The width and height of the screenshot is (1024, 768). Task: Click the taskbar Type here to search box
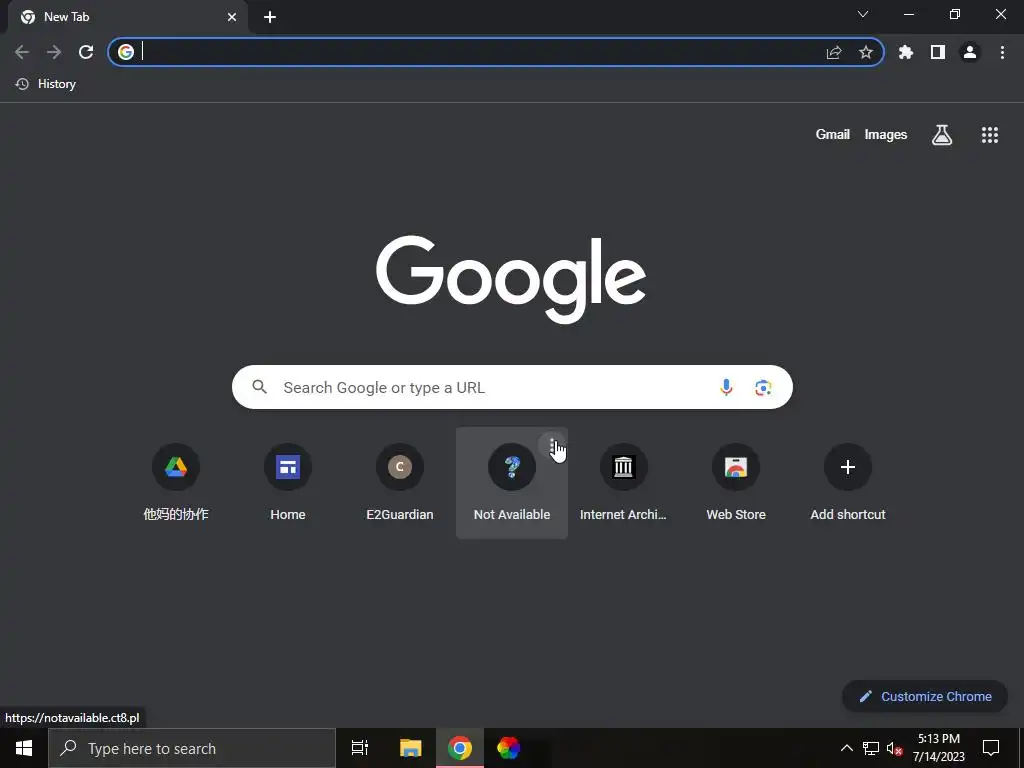point(192,748)
